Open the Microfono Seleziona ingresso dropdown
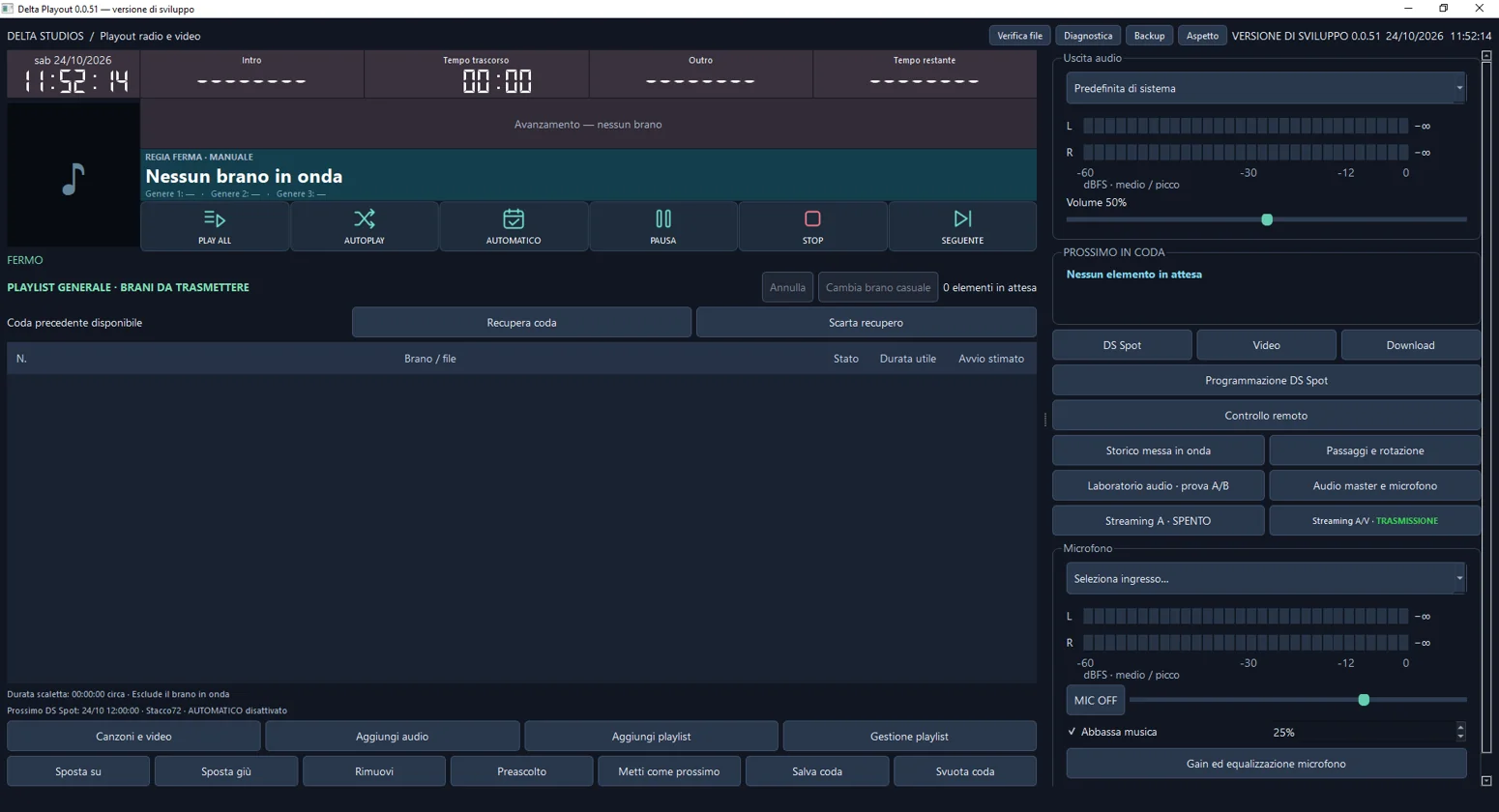 (1266, 578)
